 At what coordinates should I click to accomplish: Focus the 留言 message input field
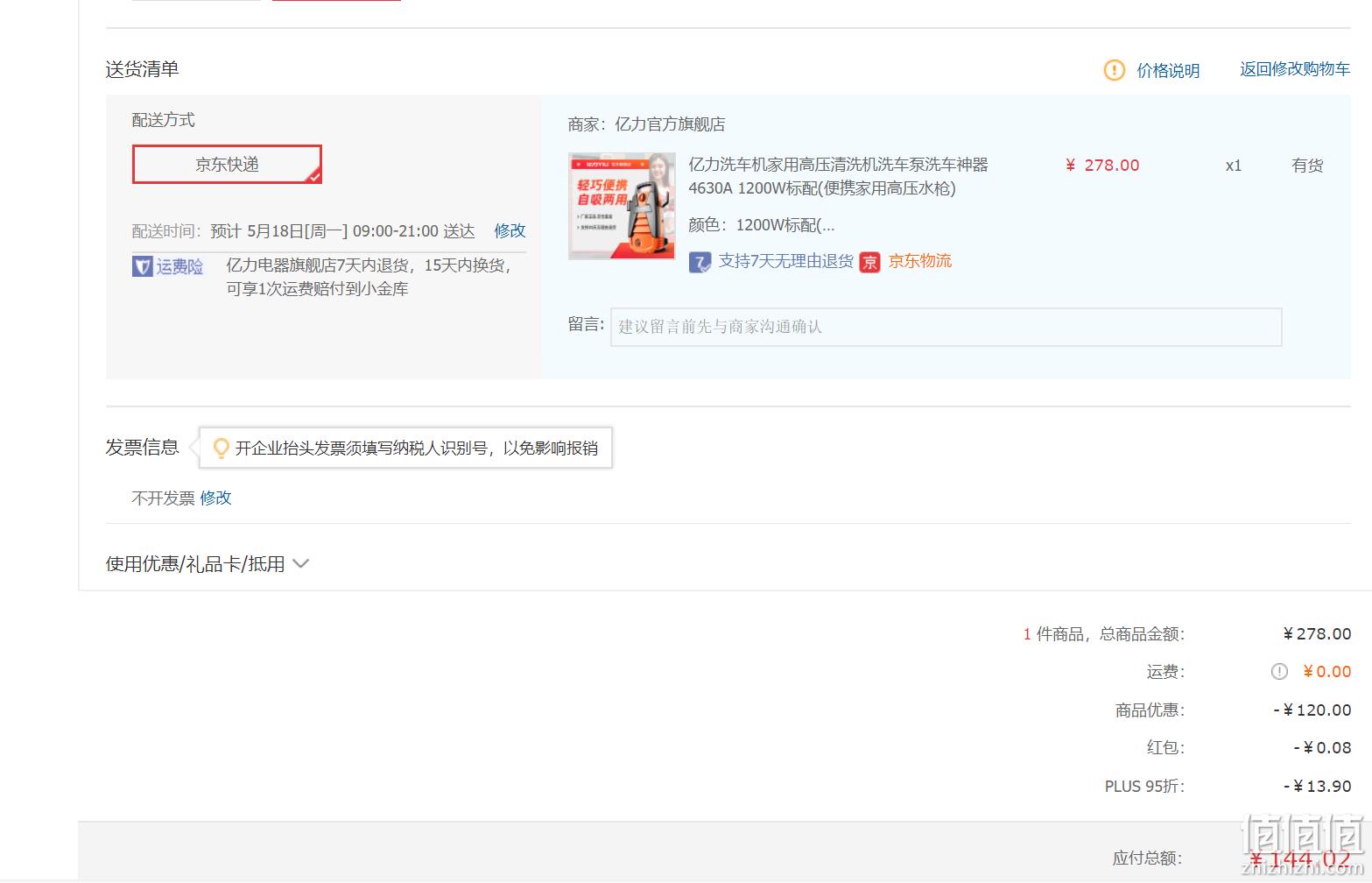946,327
